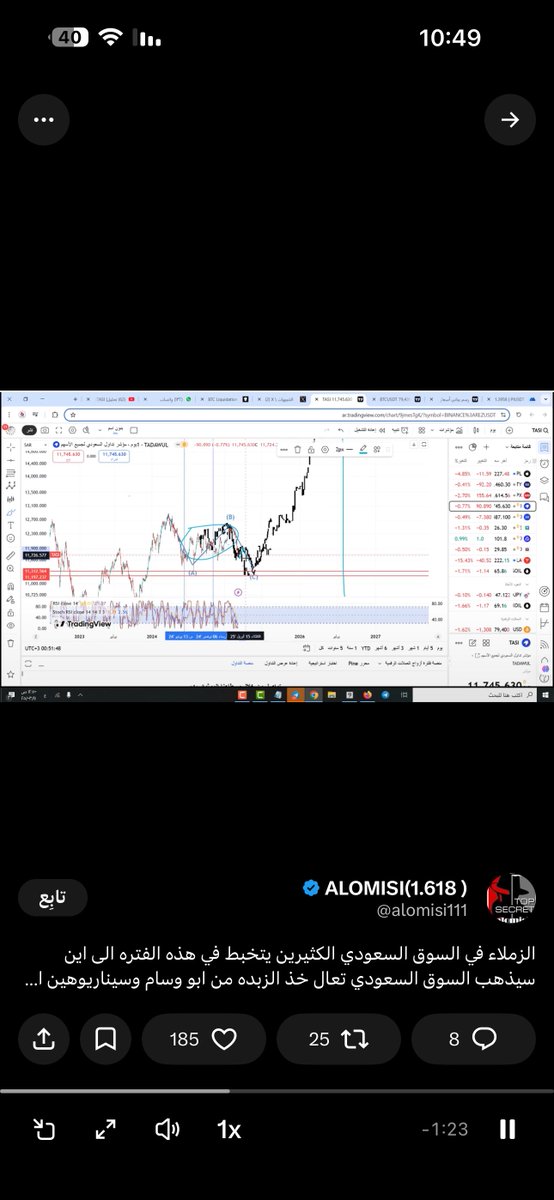The image size is (554, 1200).
Task: Share the post with the upload icon
Action: (x=44, y=1039)
